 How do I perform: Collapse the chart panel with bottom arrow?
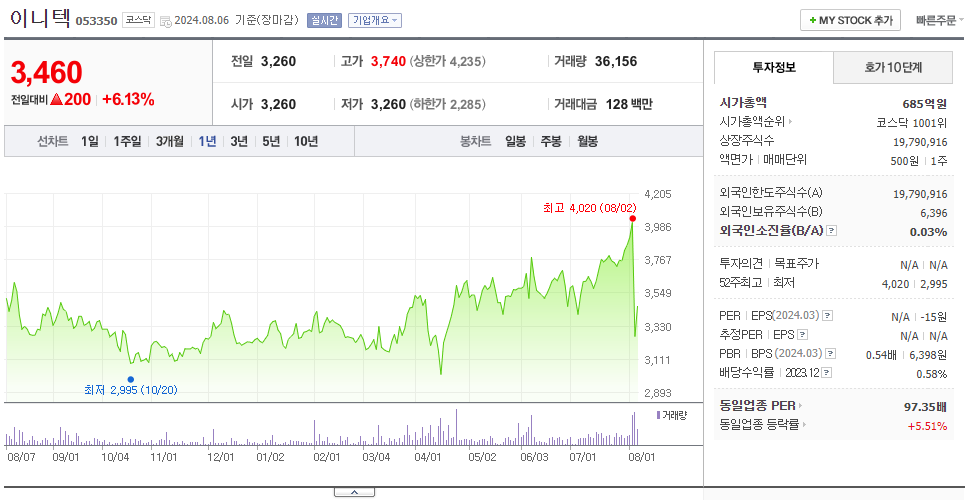[354, 493]
